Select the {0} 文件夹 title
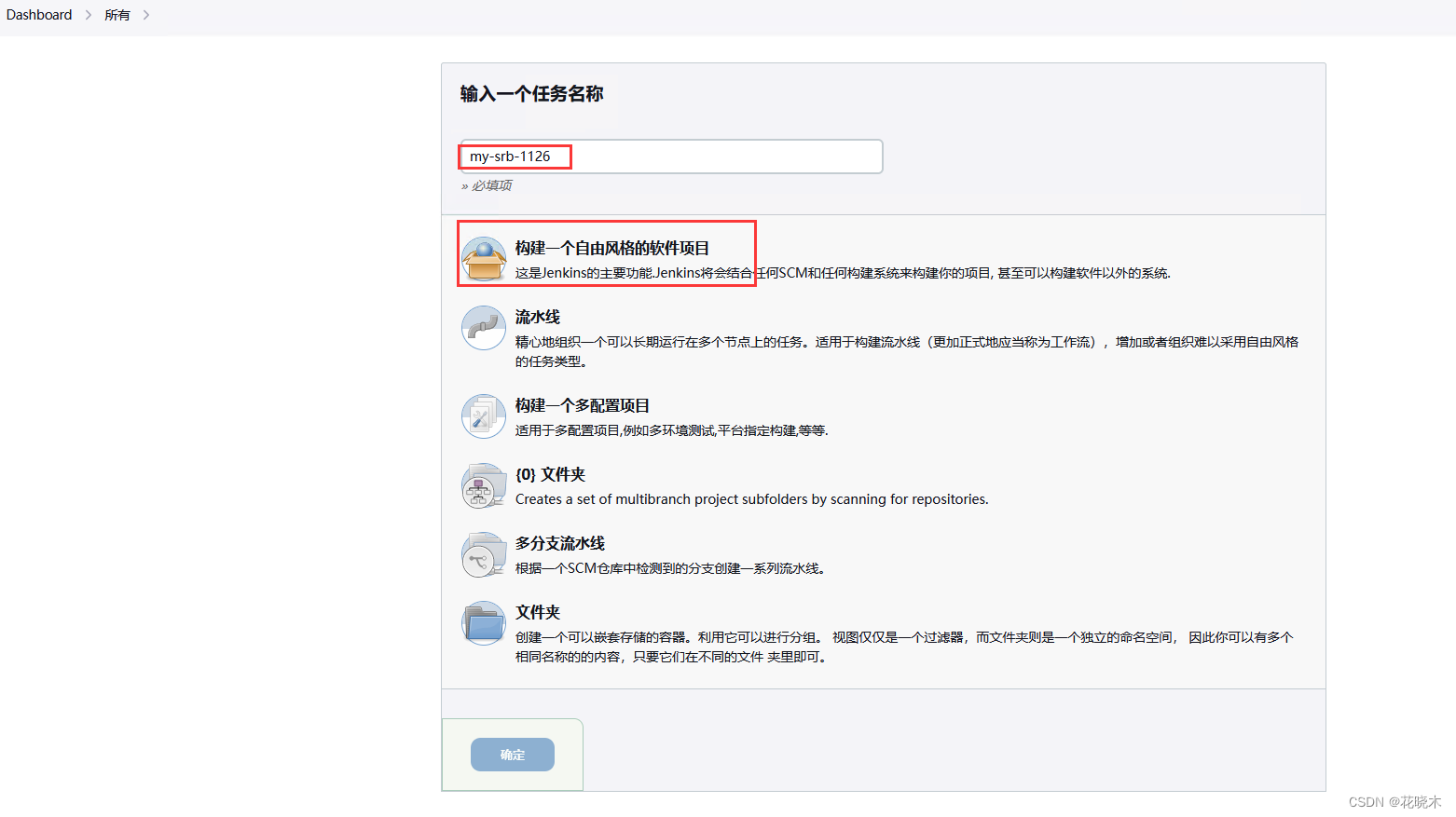This screenshot has height=817, width=1456. (x=550, y=474)
